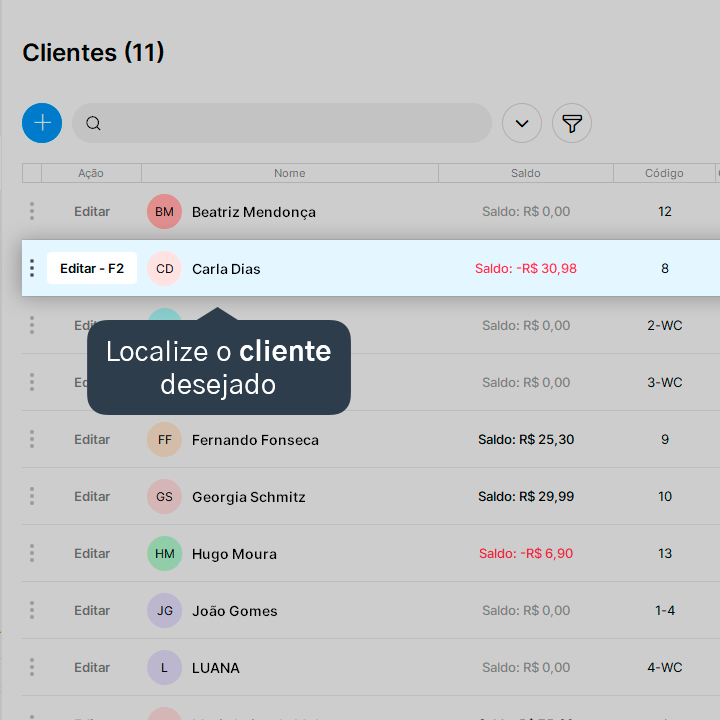Click Editar for Beatriz Mendonça
Image resolution: width=720 pixels, height=720 pixels.
pos(92,212)
